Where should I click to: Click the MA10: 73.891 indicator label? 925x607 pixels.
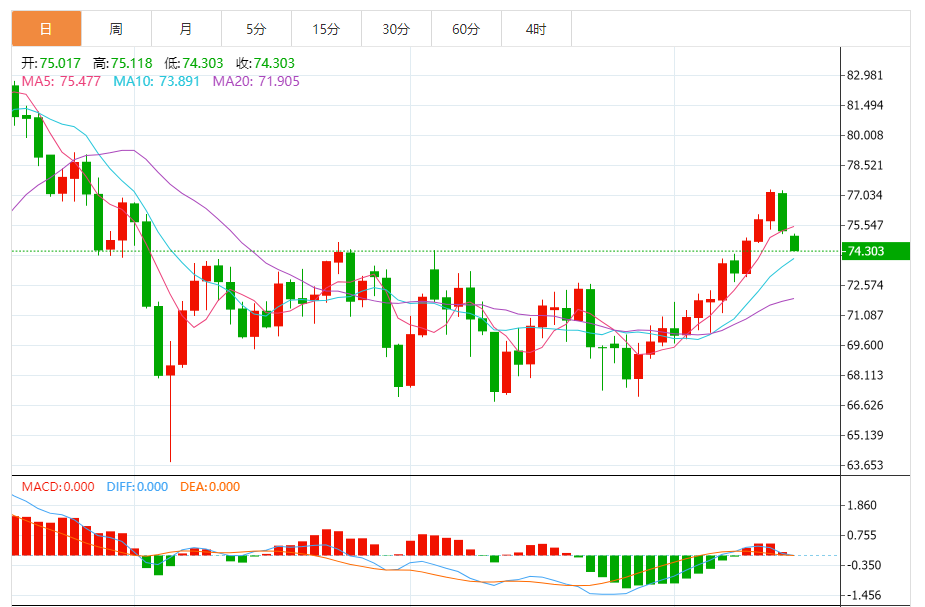(157, 81)
